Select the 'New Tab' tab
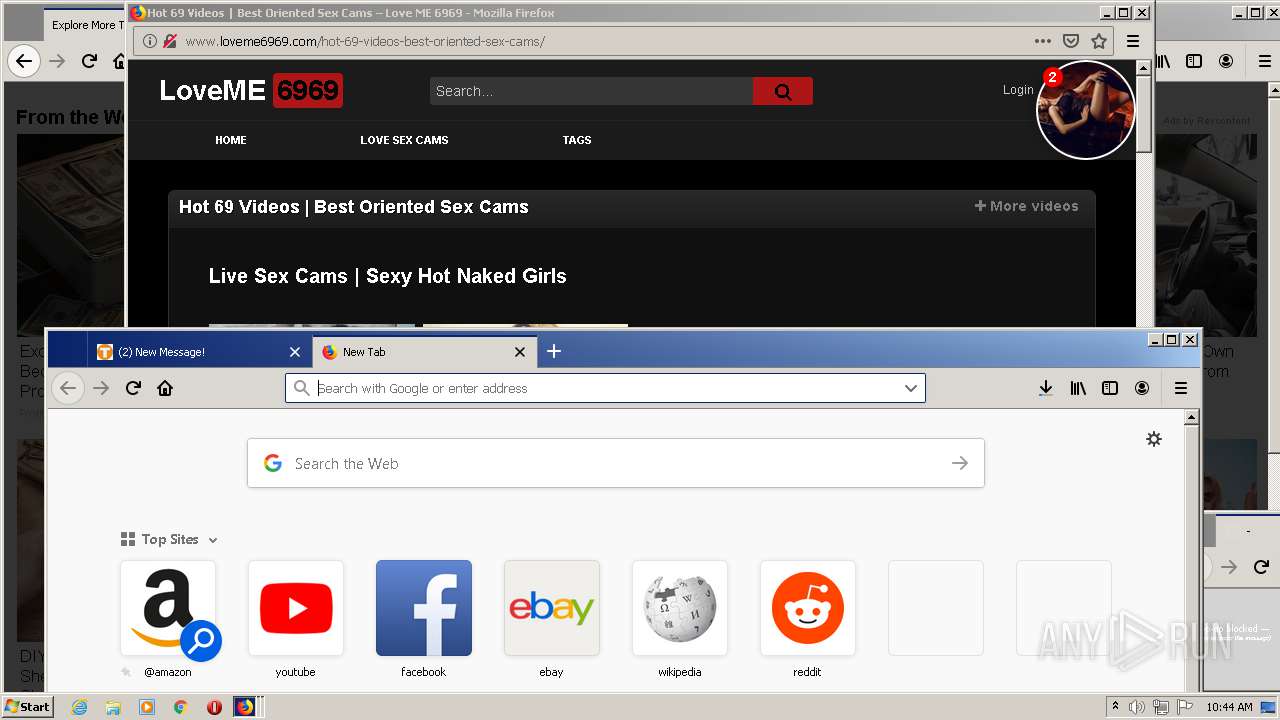Viewport: 1280px width, 720px height. click(x=424, y=352)
